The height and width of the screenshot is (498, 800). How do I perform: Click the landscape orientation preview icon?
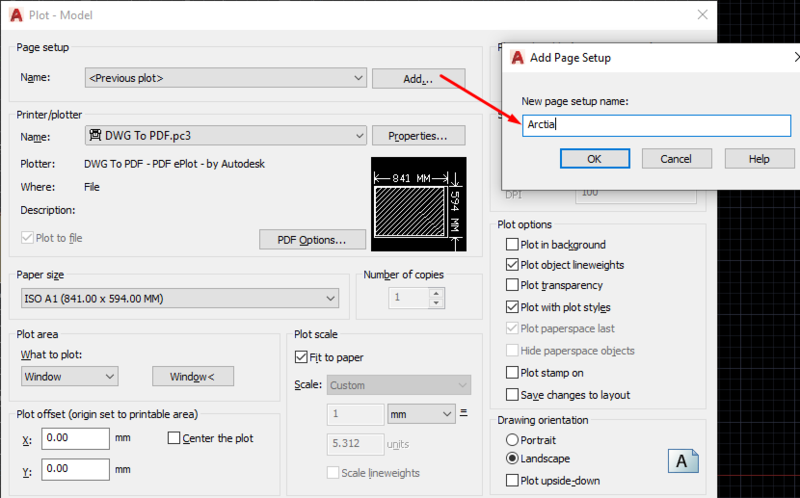683,461
